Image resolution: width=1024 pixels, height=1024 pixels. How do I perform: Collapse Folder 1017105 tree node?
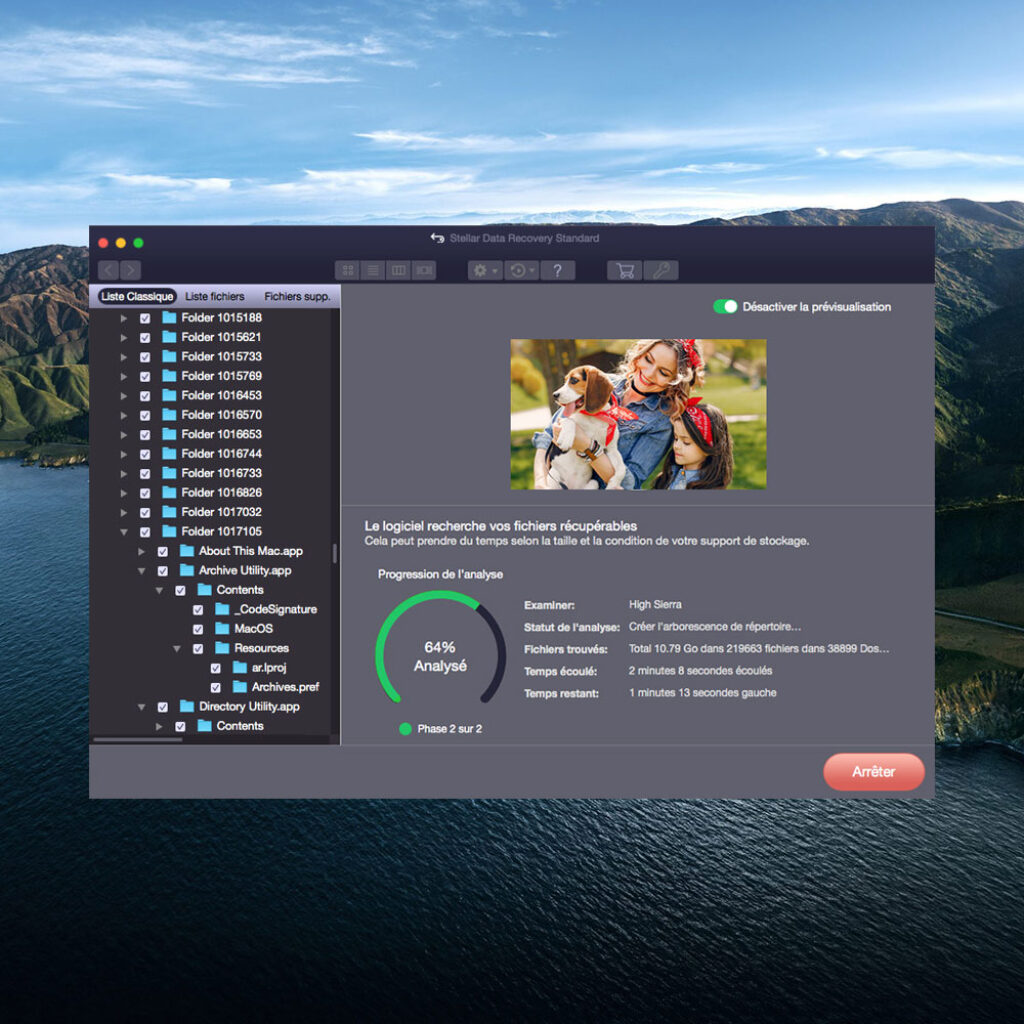coord(123,532)
